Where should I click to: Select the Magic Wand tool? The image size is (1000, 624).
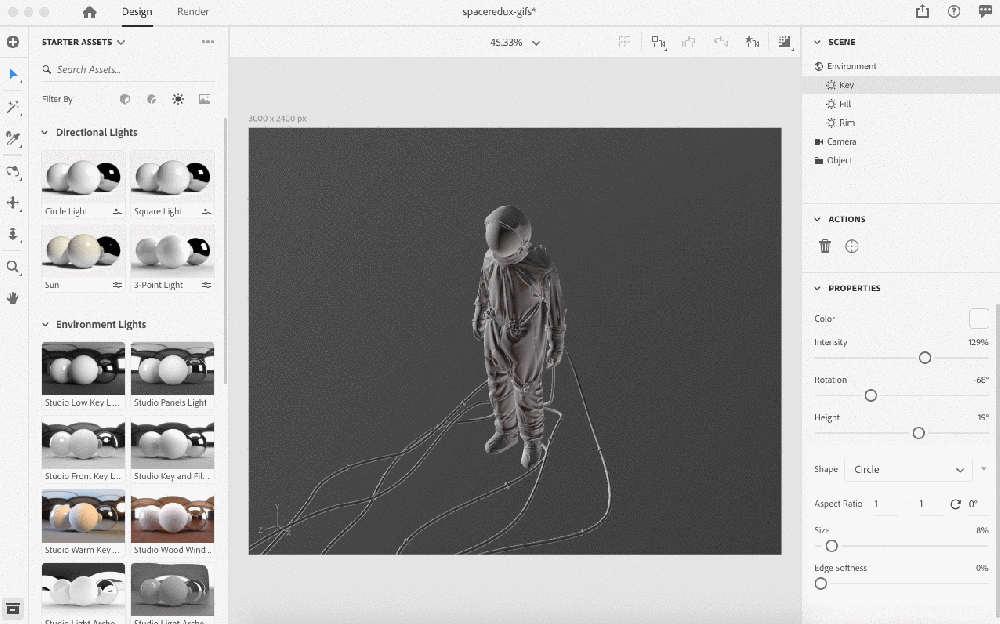click(13, 107)
